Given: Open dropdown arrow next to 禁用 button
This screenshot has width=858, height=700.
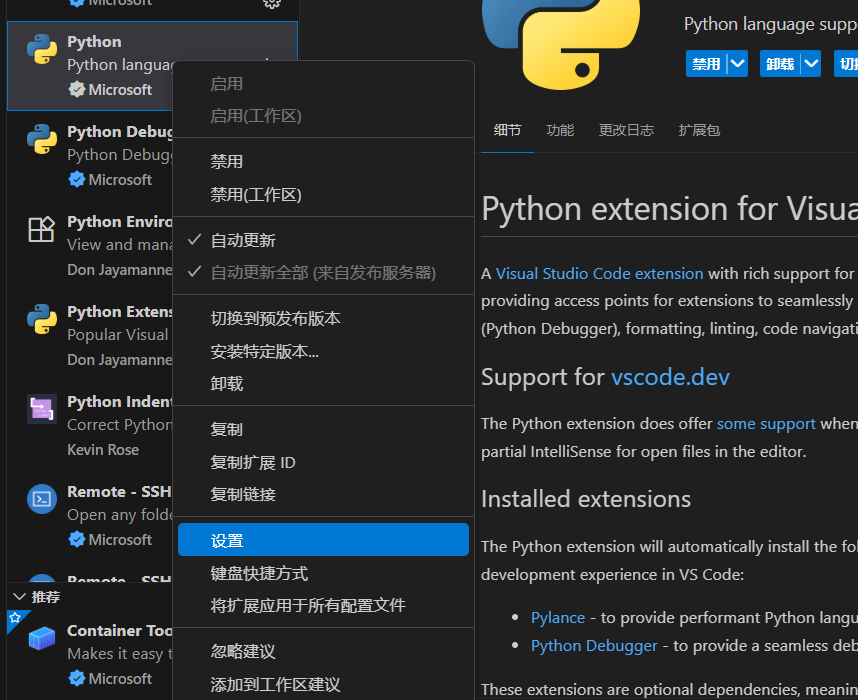Looking at the screenshot, I should (738, 63).
